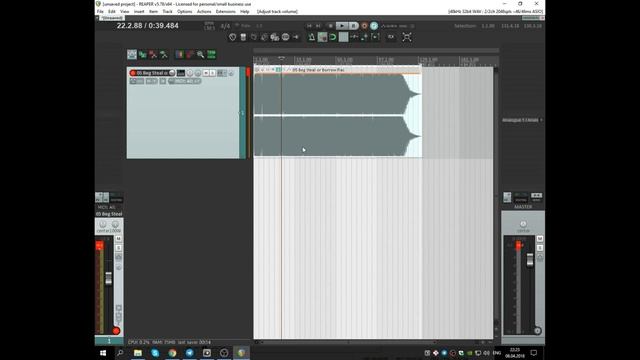Open the Help menu
The width and height of the screenshot is (640, 360).
pos(244,11)
